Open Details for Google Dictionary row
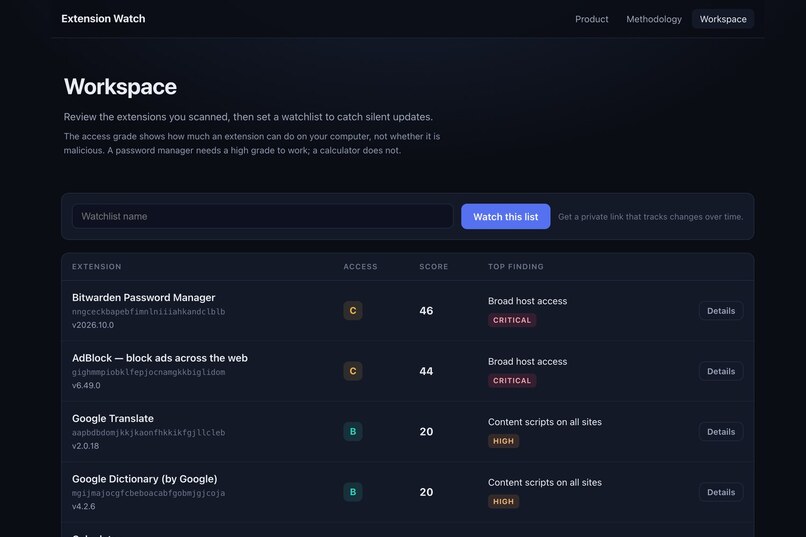This screenshot has height=537, width=806. coord(721,492)
